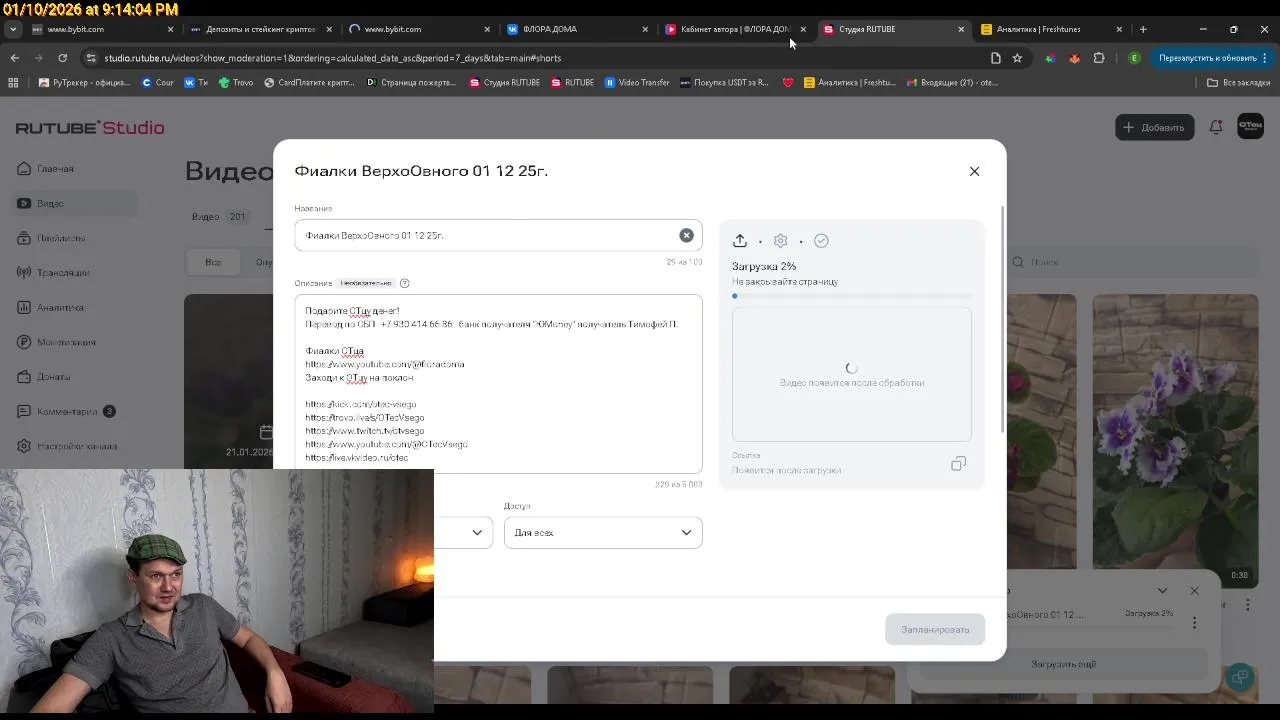Screen dimensions: 1280x720
Task: Select the Видео 201 tab
Action: coord(218,217)
